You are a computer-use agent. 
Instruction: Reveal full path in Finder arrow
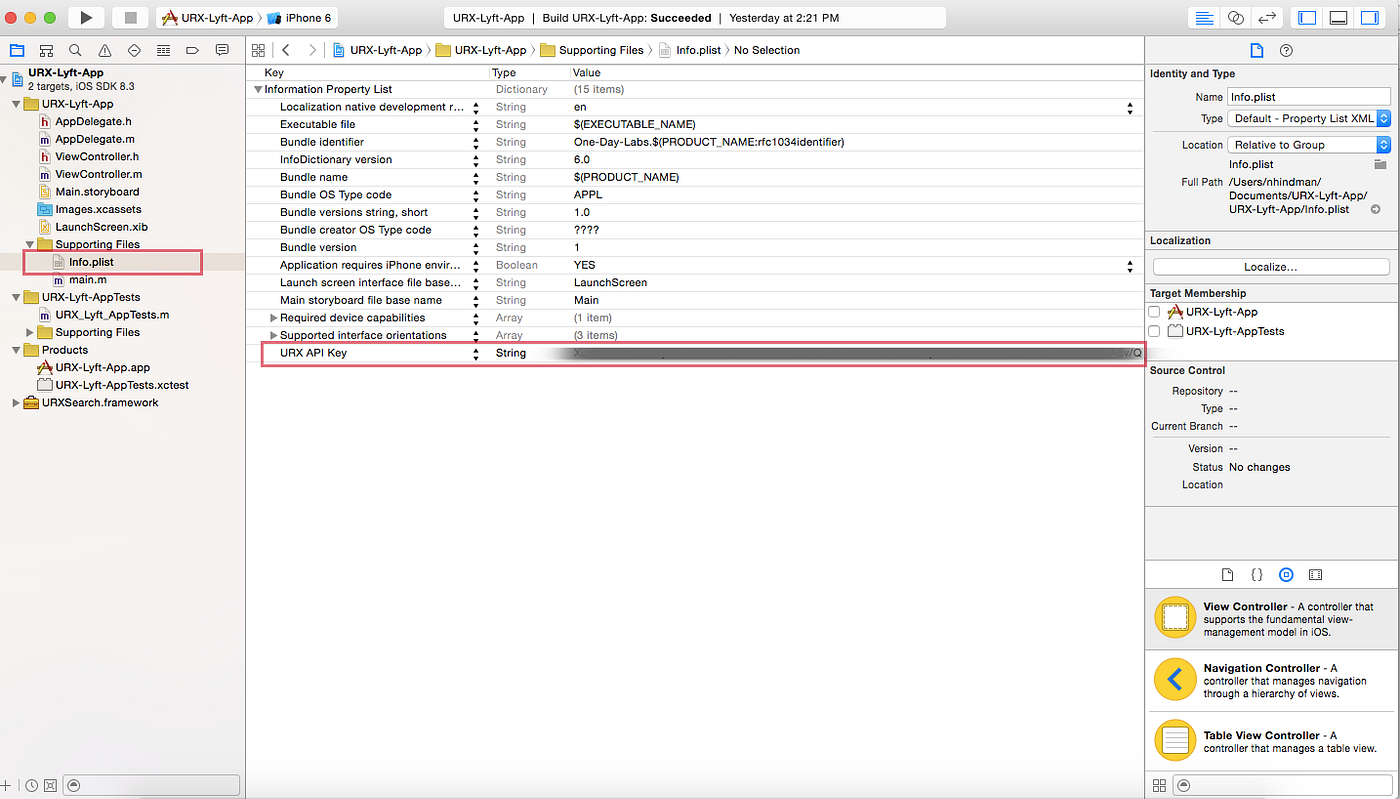1376,209
